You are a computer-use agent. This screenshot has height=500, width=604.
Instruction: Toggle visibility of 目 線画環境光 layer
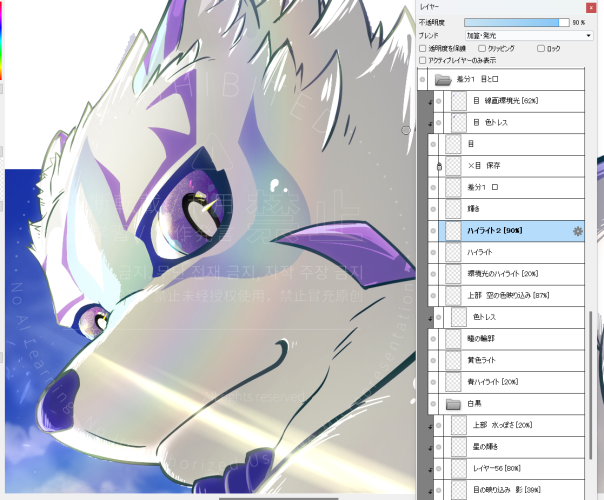pos(438,101)
